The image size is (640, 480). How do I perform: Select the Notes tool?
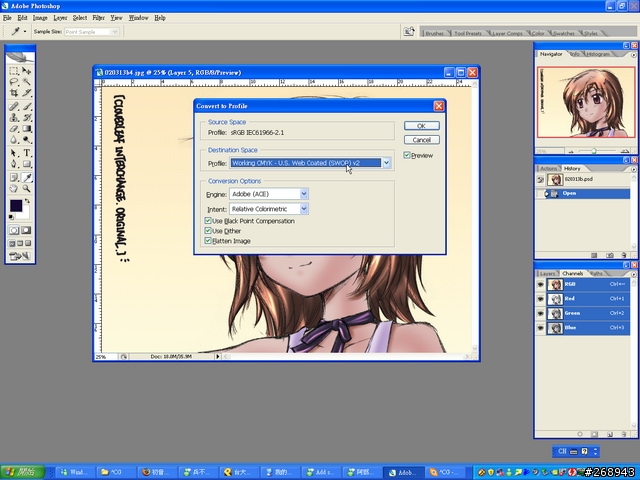[14, 178]
